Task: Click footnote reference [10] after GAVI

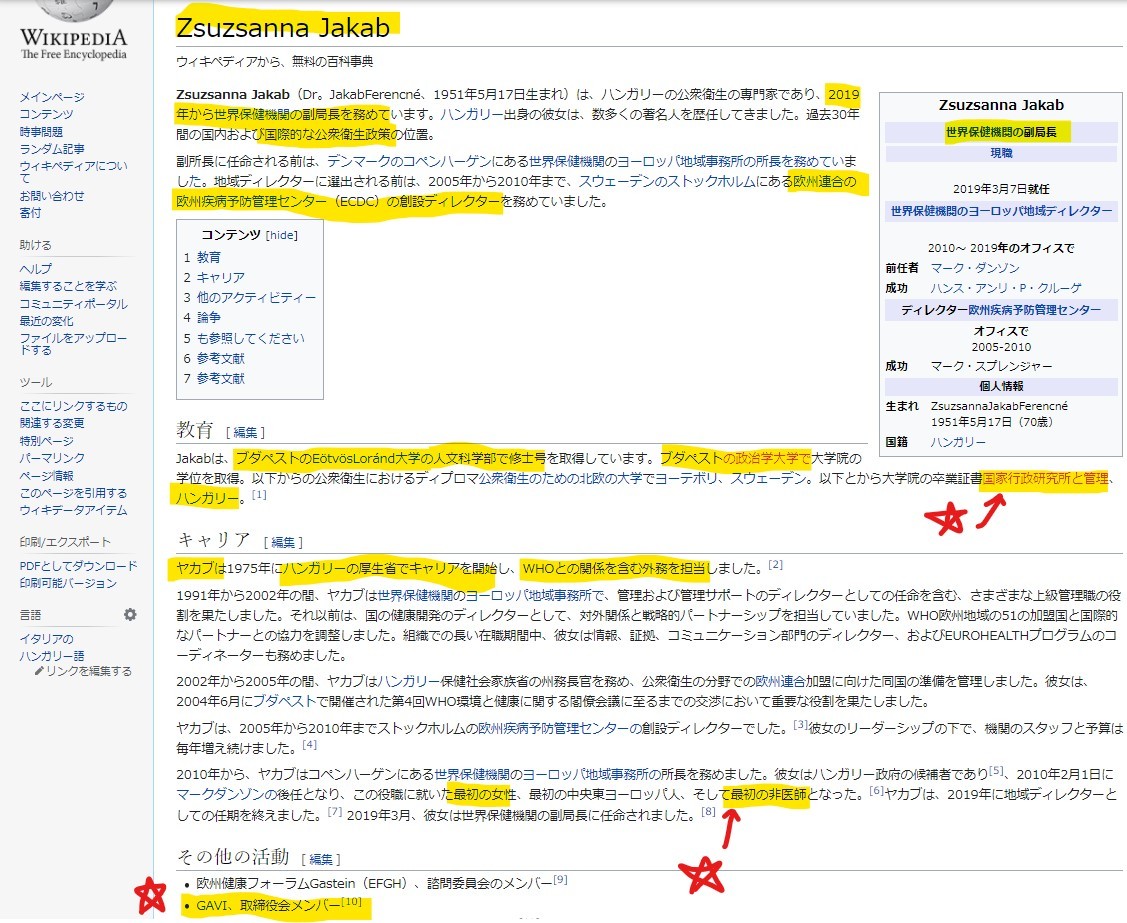Action: pos(351,901)
